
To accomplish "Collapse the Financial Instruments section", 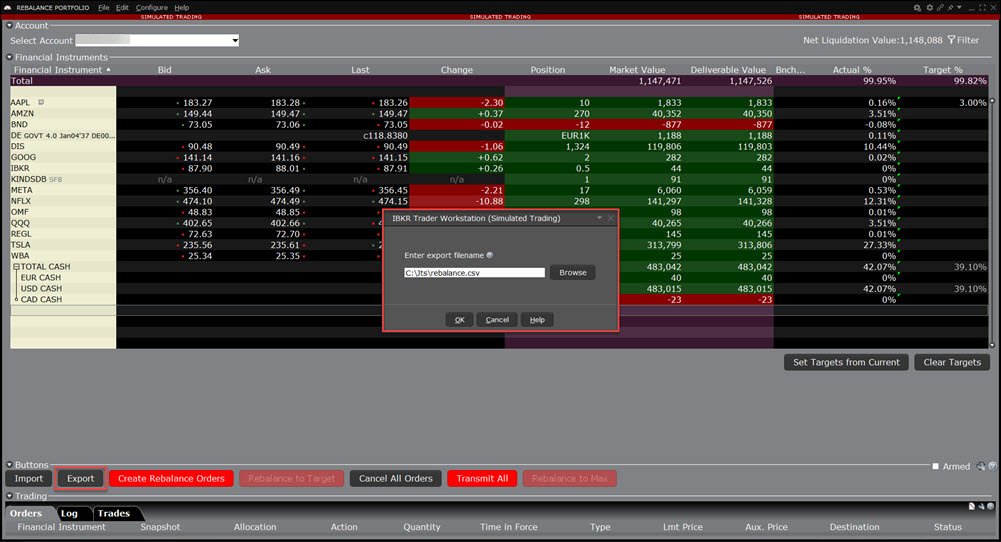I will (9, 57).
